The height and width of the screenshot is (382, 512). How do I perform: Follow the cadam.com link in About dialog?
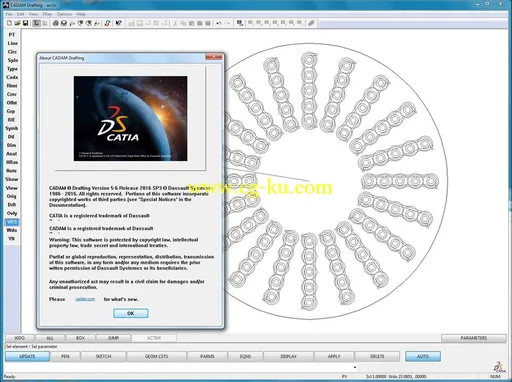pyautogui.click(x=85, y=299)
